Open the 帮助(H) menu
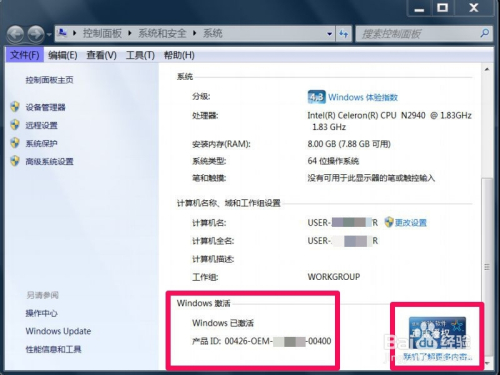This screenshot has width=500, height=375. (x=179, y=55)
